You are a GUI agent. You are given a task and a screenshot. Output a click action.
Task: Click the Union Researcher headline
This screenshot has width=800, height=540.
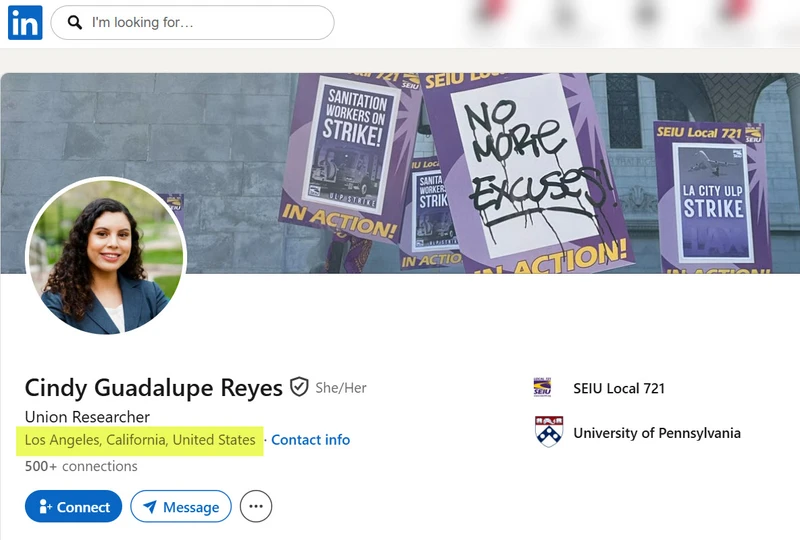click(x=87, y=417)
